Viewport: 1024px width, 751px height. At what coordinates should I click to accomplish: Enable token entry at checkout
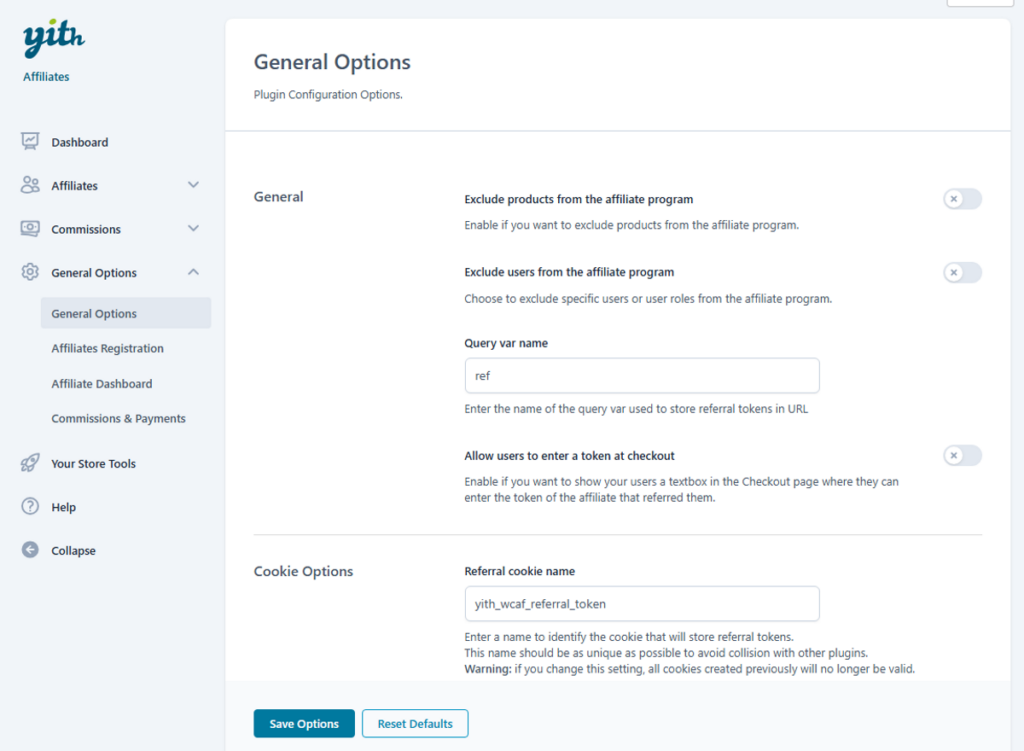(x=961, y=455)
